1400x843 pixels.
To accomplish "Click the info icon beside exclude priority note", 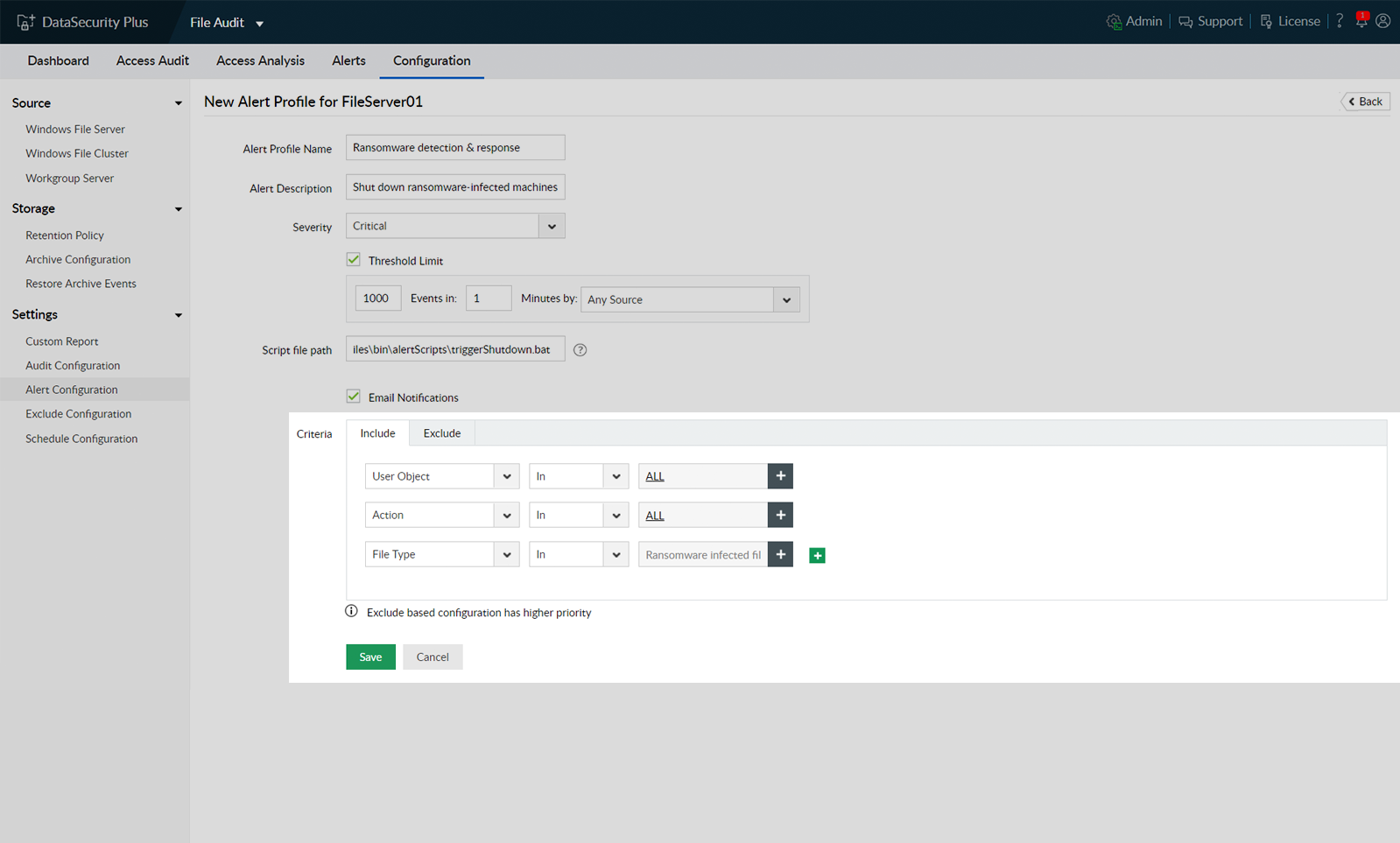I will tap(351, 611).
